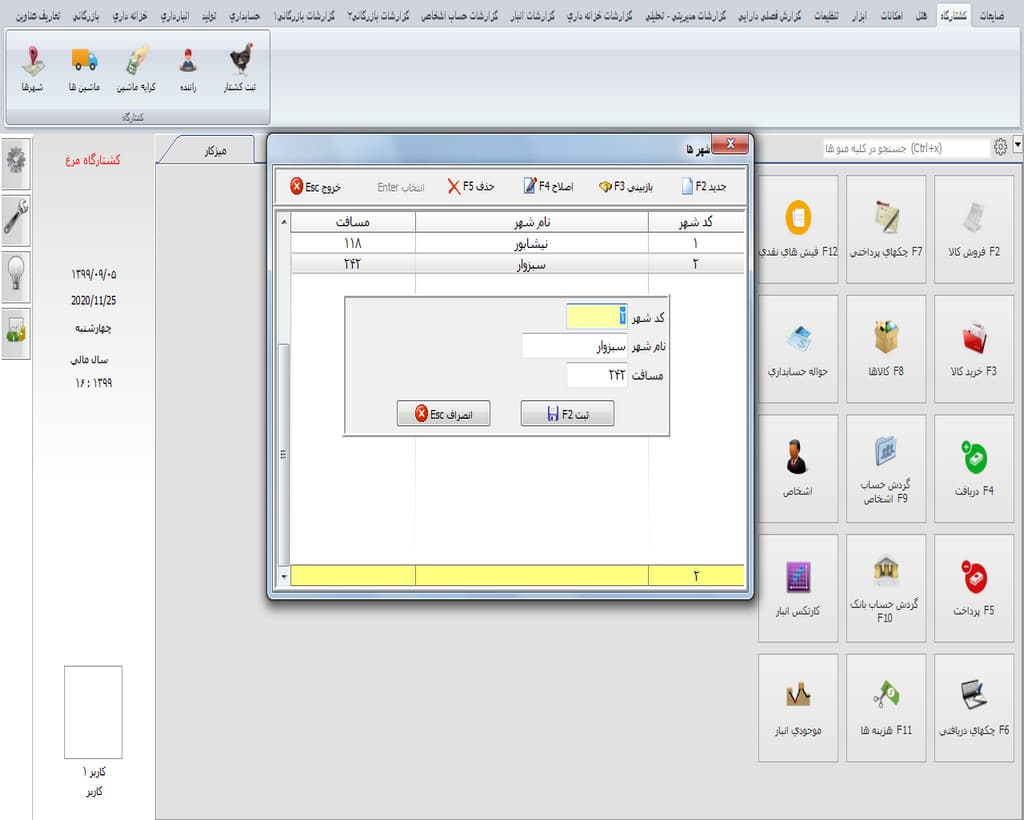Open the فروش کالا F2 tile
Viewport: 1024px width, 820px height.
click(974, 229)
